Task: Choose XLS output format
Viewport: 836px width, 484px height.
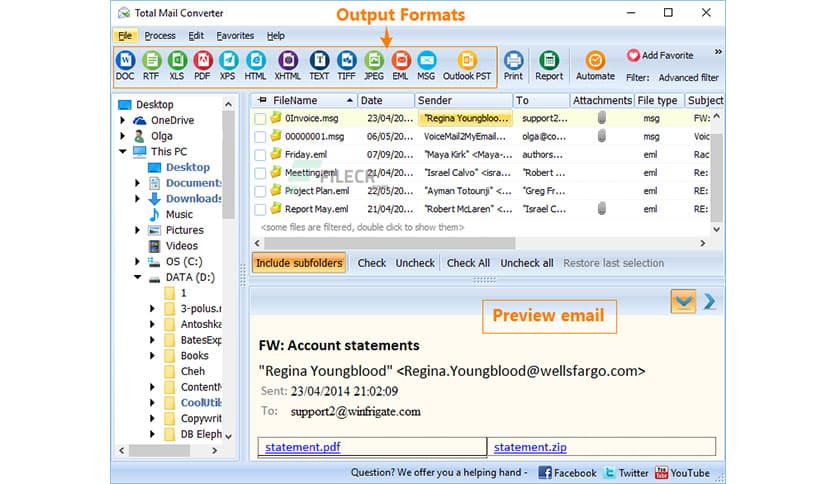Action: click(176, 66)
